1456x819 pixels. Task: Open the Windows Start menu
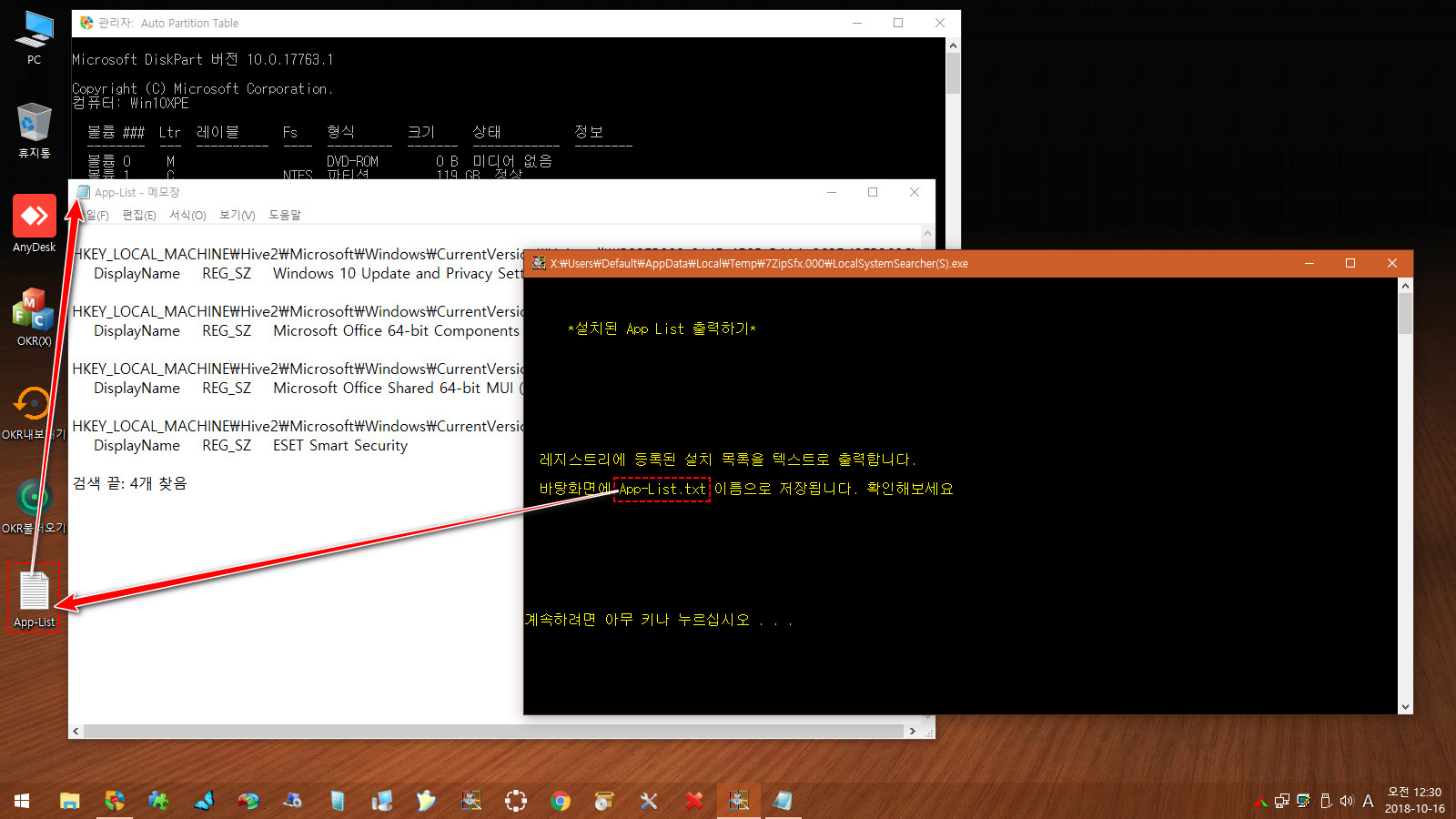(x=22, y=801)
